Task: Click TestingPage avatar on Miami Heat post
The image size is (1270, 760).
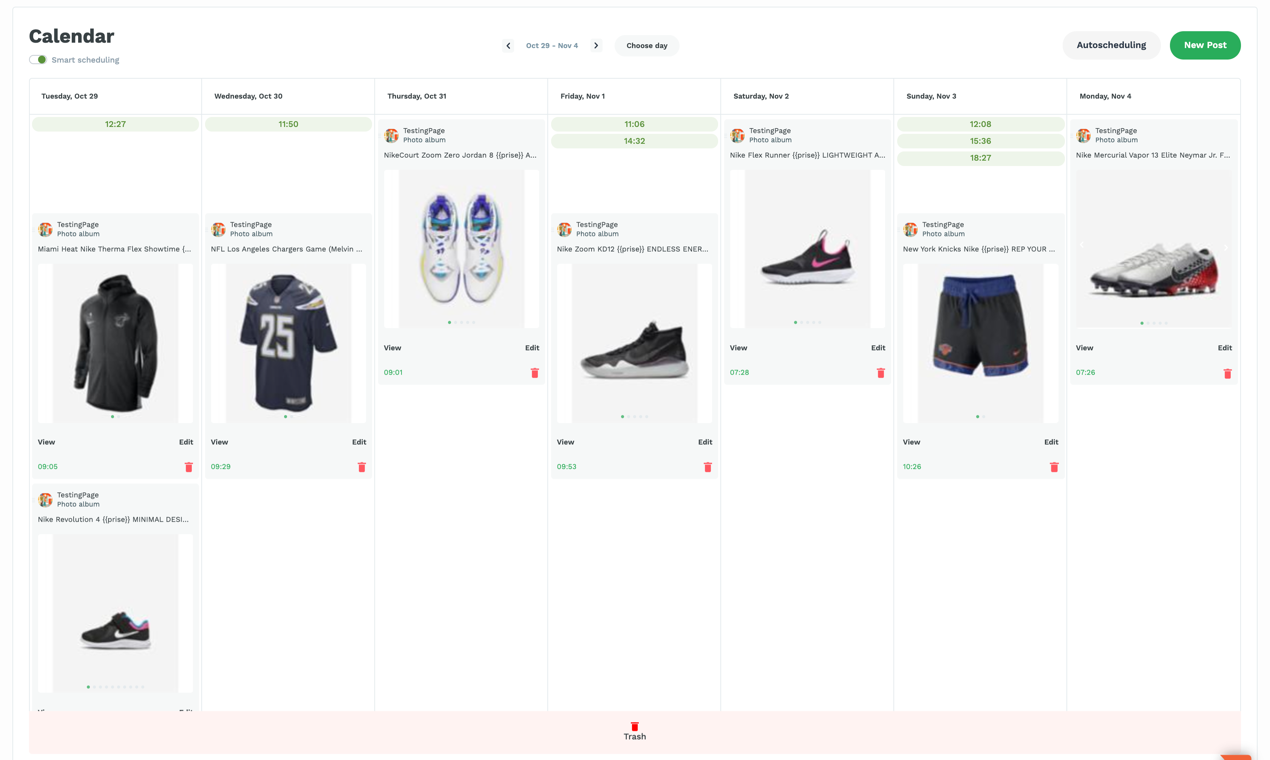Action: click(45, 229)
